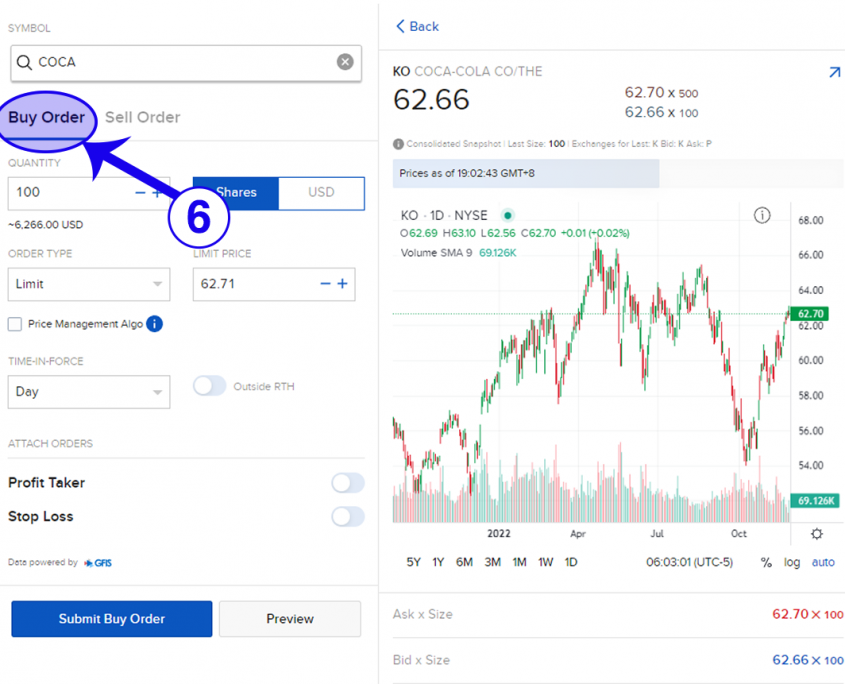The height and width of the screenshot is (684, 845).
Task: Go back using the Back link
Action: tap(418, 27)
